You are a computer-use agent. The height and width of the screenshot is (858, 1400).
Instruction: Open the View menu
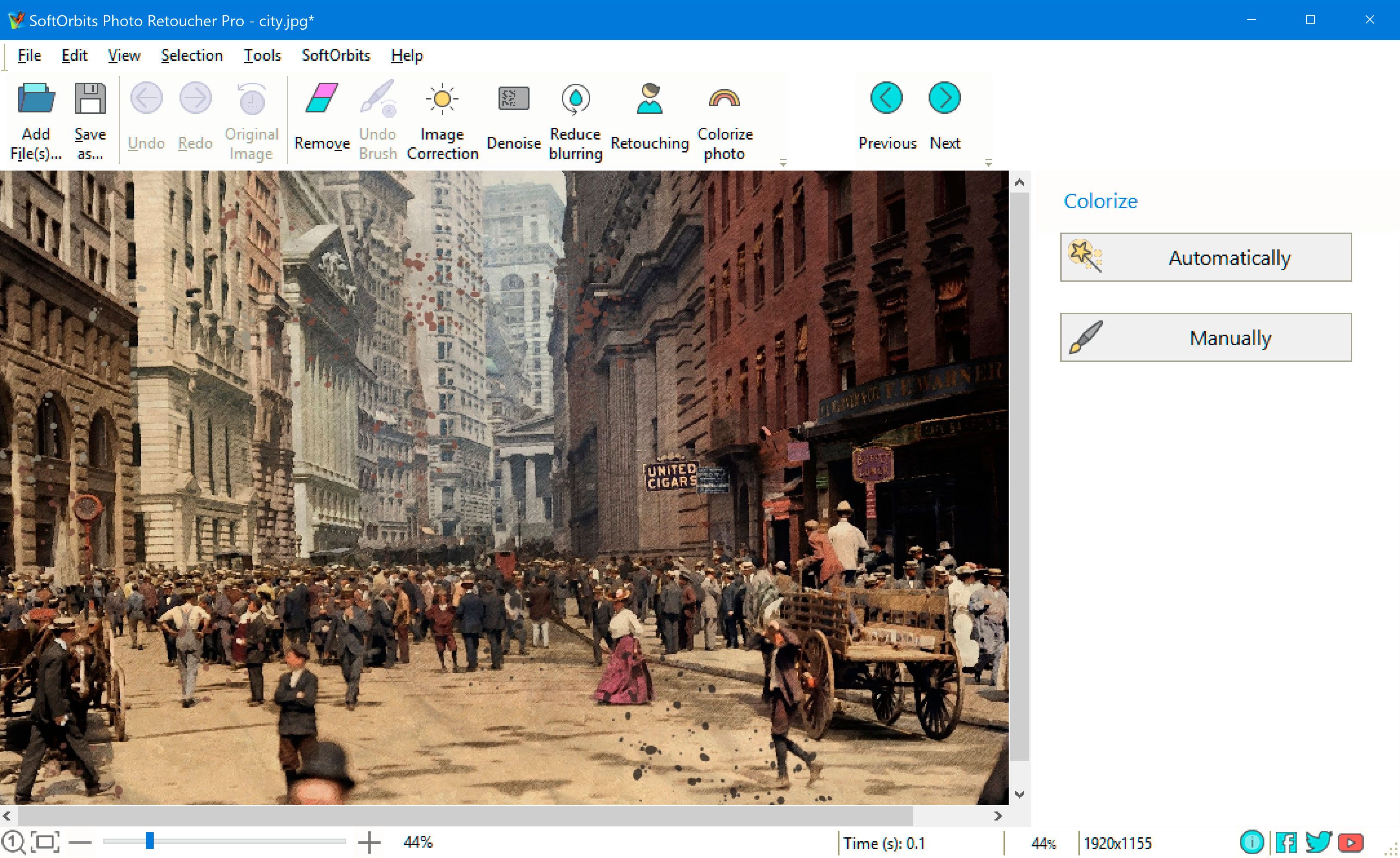[x=124, y=56]
